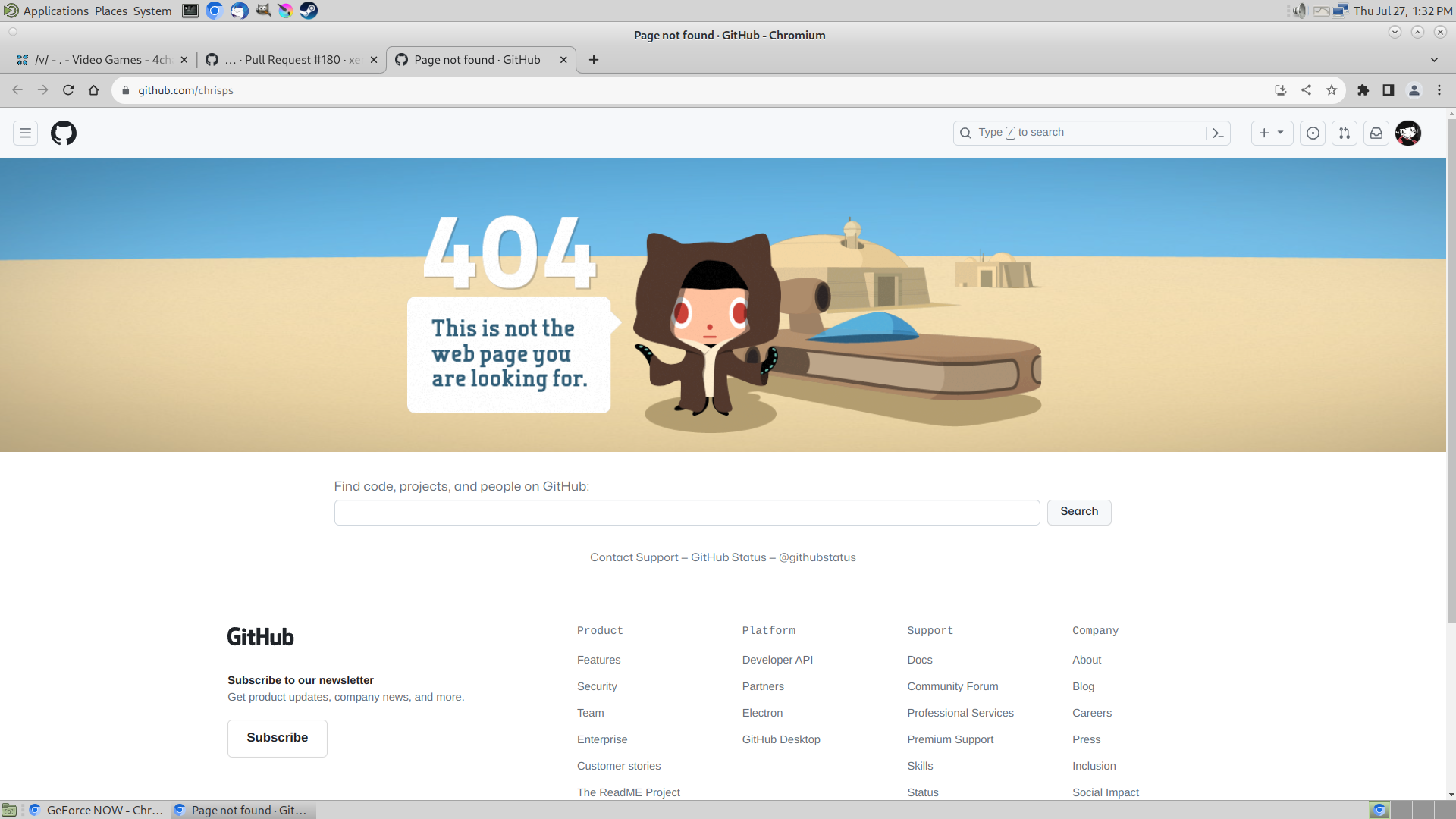1456x819 pixels.
Task: Open the Inclusion footer link
Action: point(1094,766)
